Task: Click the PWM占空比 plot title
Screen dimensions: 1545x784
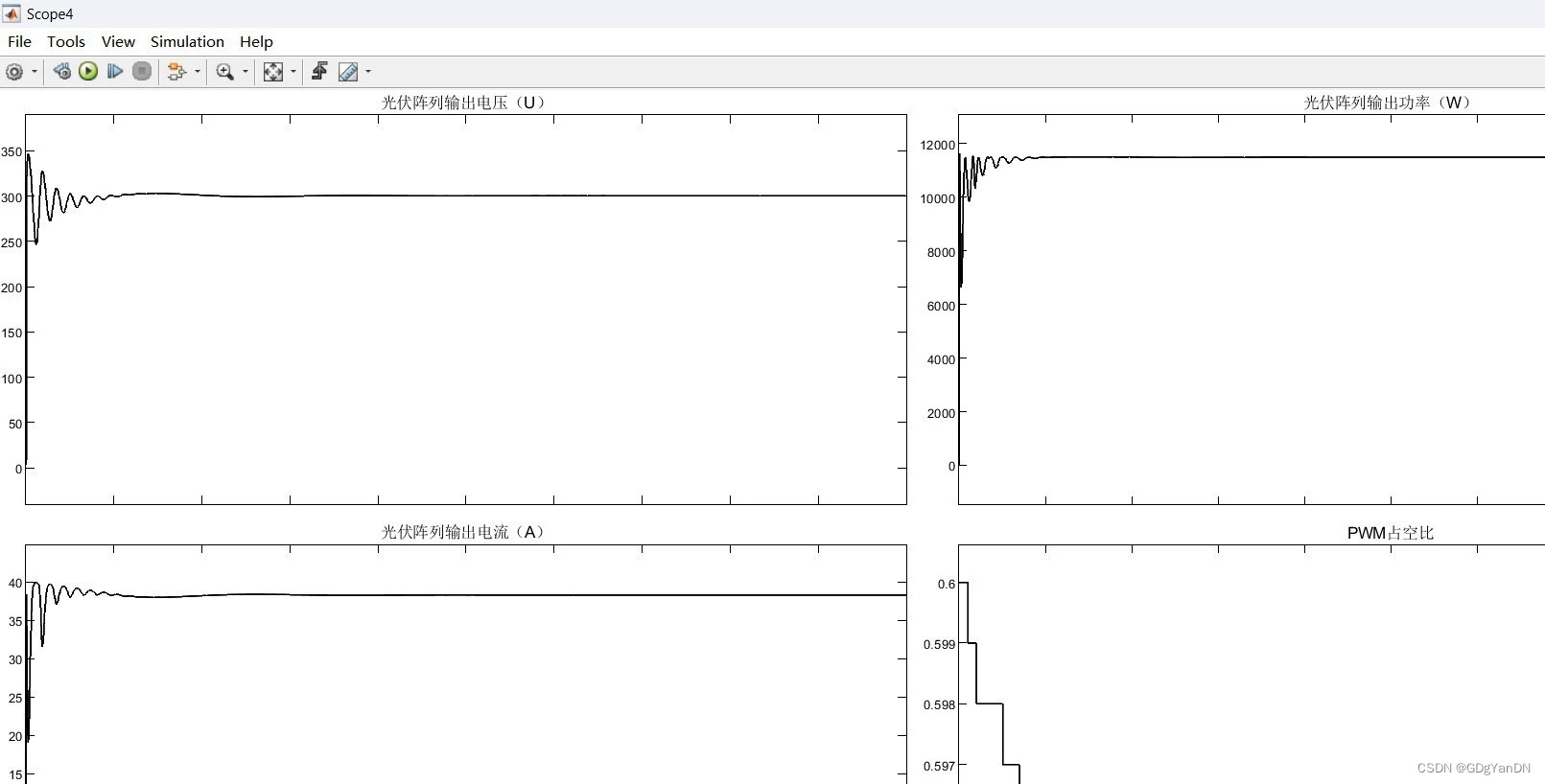Action: click(1390, 533)
